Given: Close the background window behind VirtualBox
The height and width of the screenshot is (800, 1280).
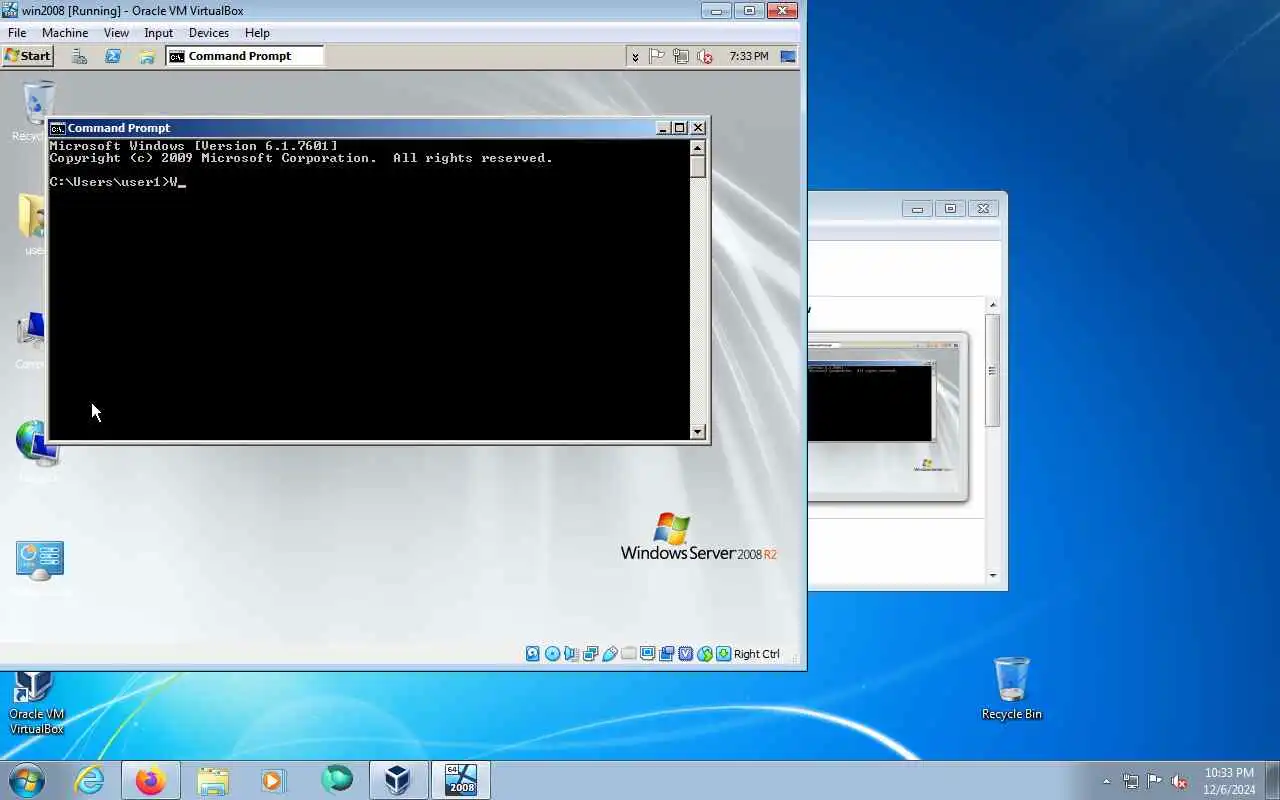Looking at the screenshot, I should click(983, 209).
